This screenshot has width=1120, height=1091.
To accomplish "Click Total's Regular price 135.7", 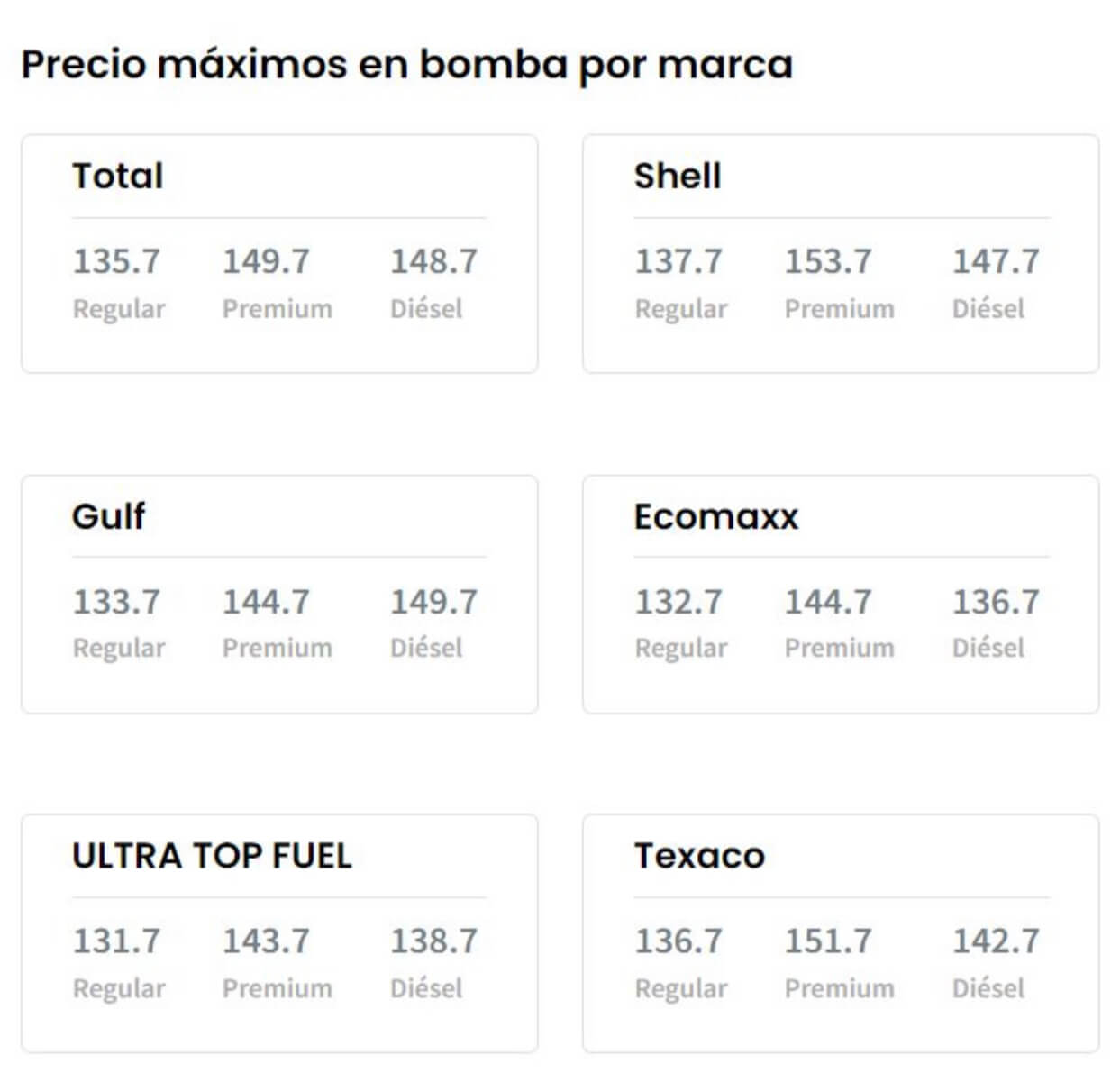I will [x=116, y=261].
